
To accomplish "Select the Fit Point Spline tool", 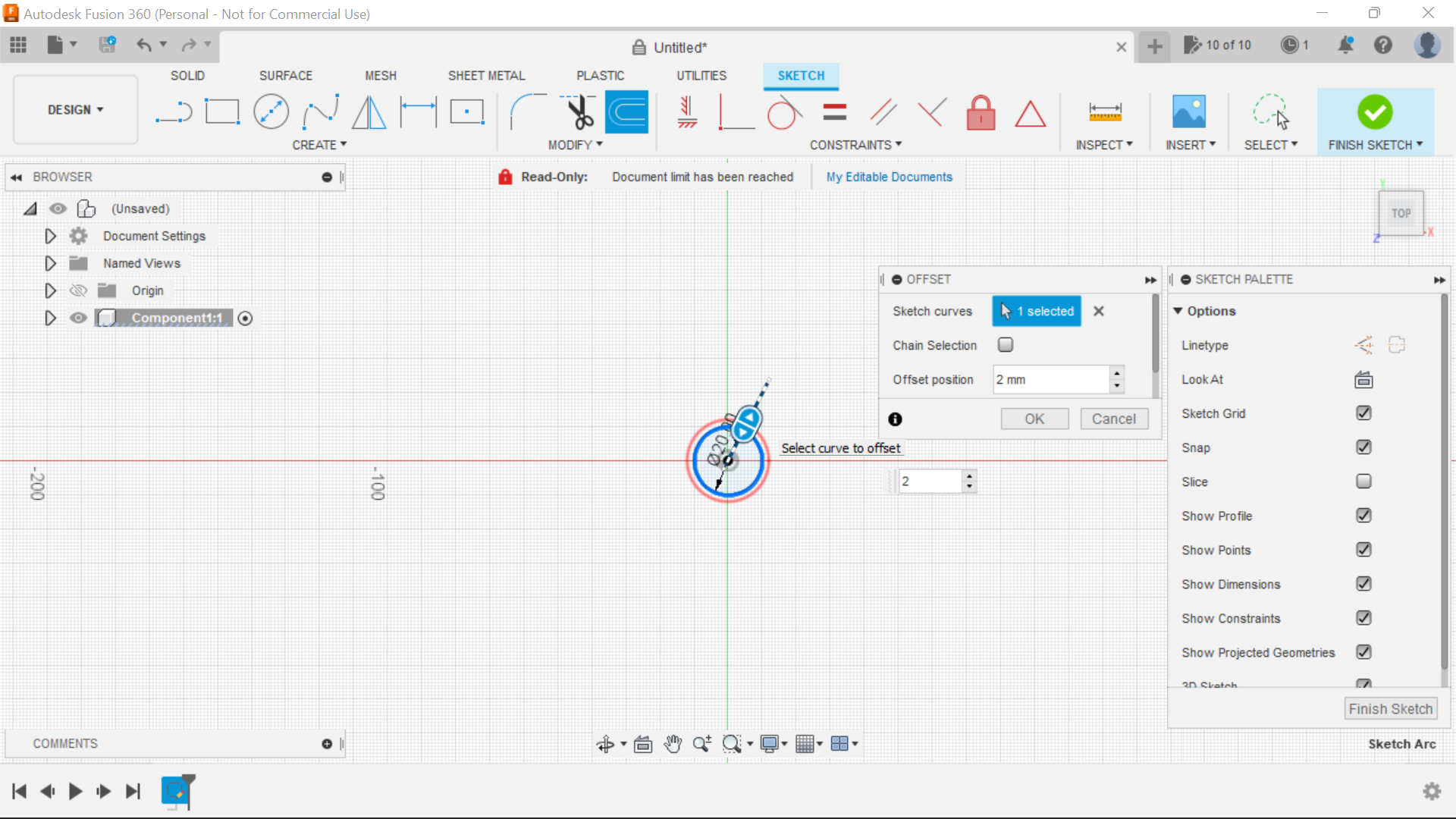I will pos(319,111).
